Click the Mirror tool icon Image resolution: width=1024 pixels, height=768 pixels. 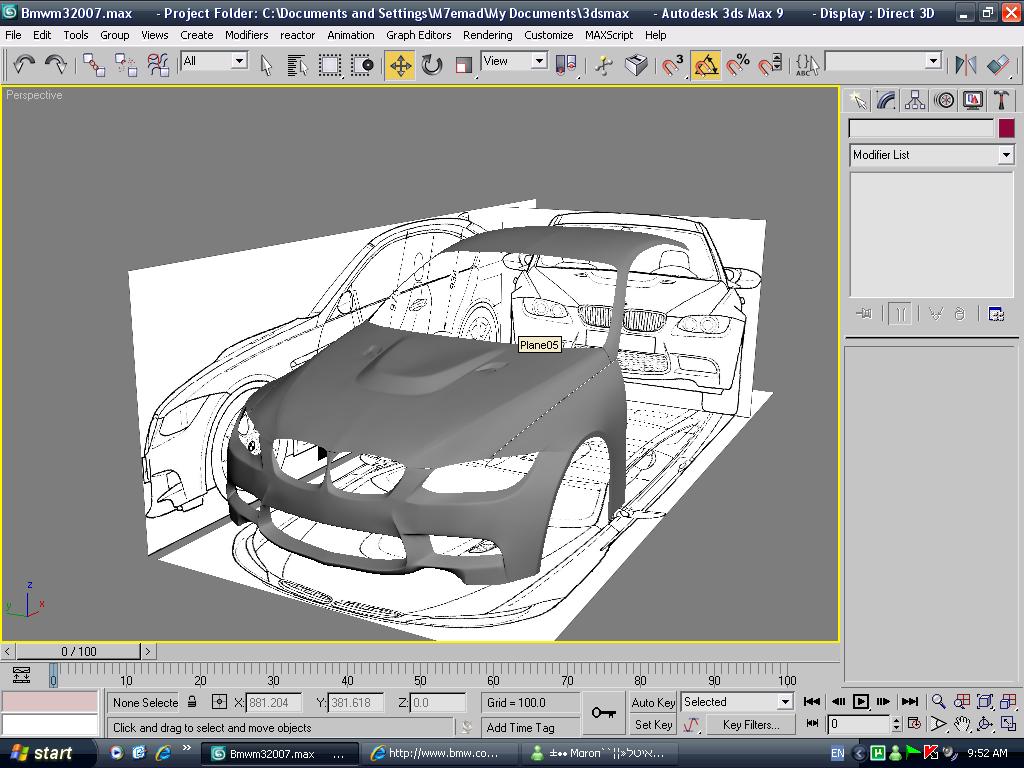coord(966,65)
